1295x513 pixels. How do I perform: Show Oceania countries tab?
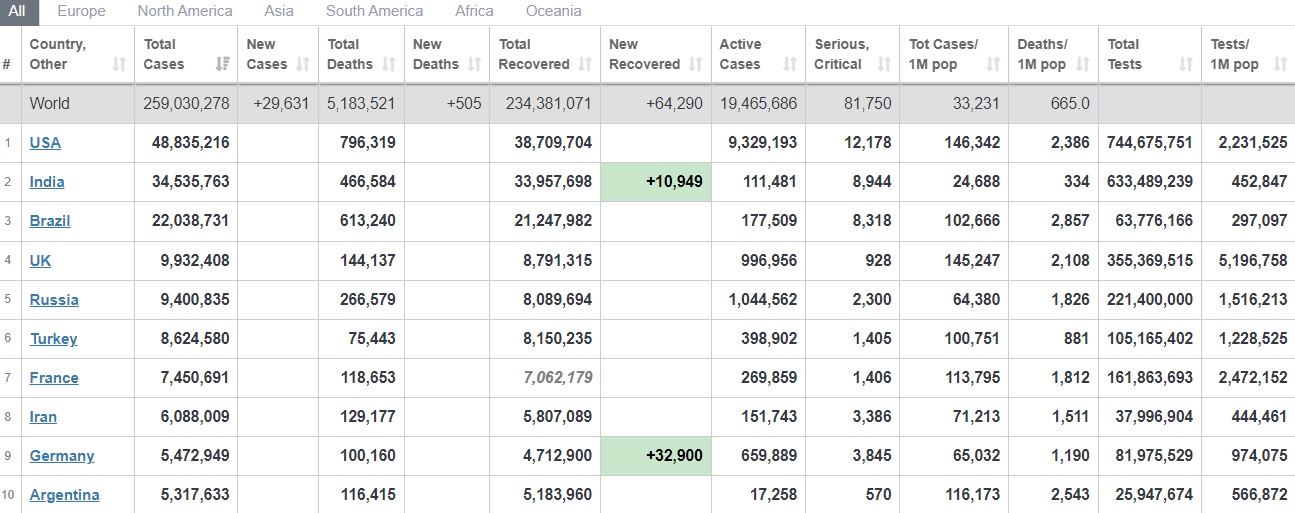553,11
